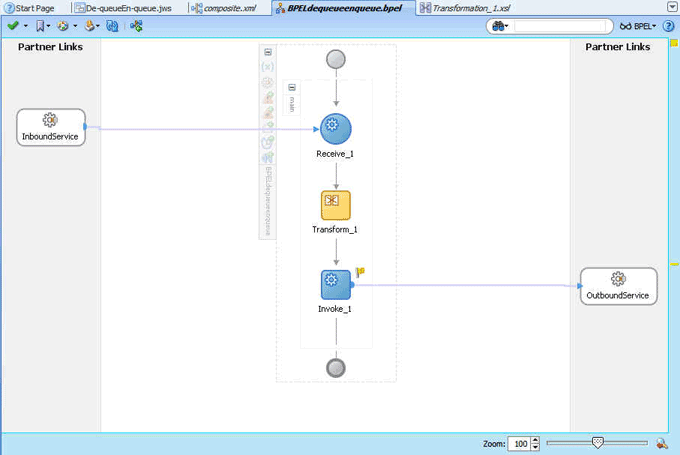Image resolution: width=680 pixels, height=455 pixels.
Task: Click the Transform_1 label text
Action: tap(335, 229)
